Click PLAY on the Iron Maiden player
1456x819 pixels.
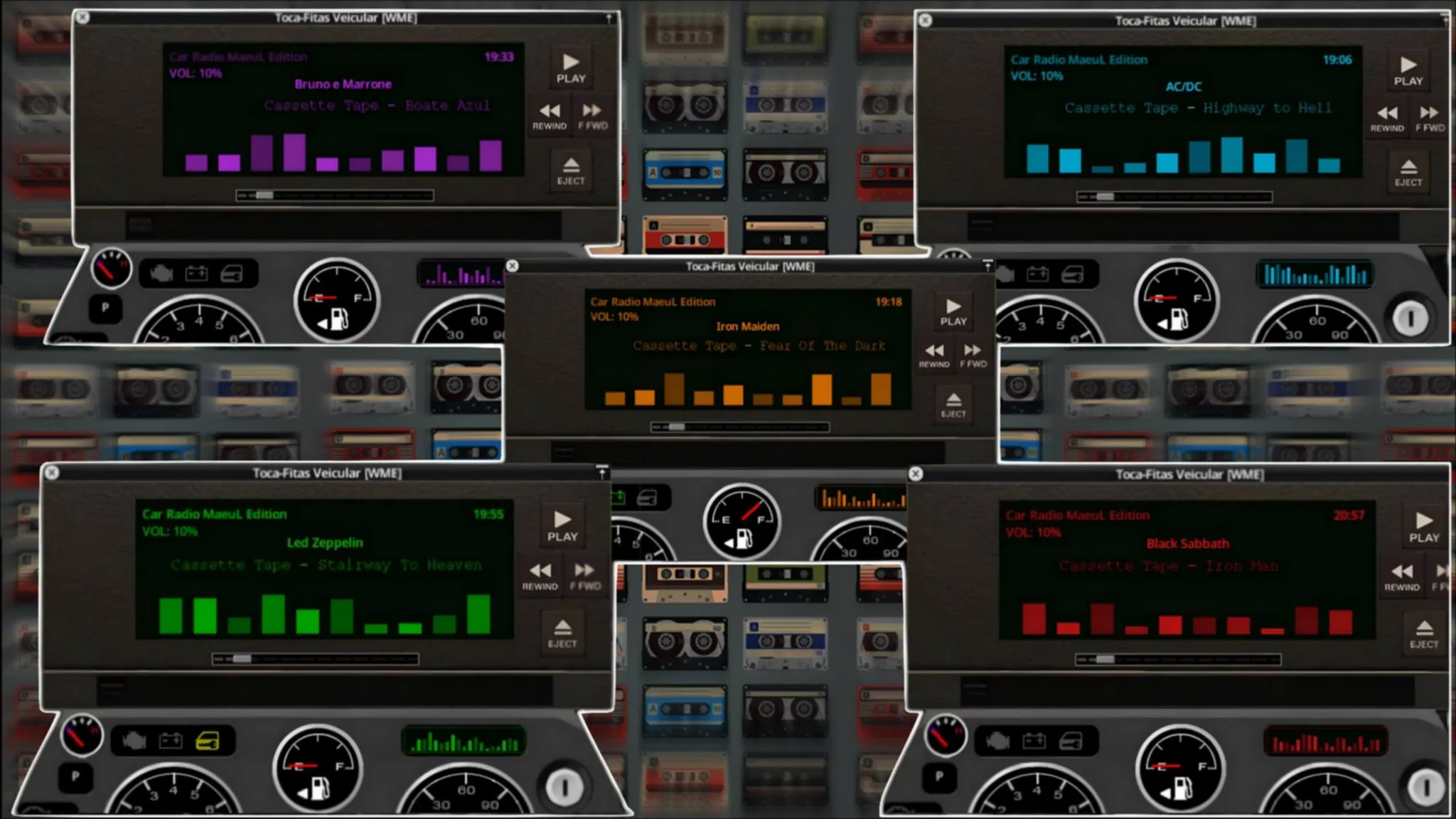point(953,312)
